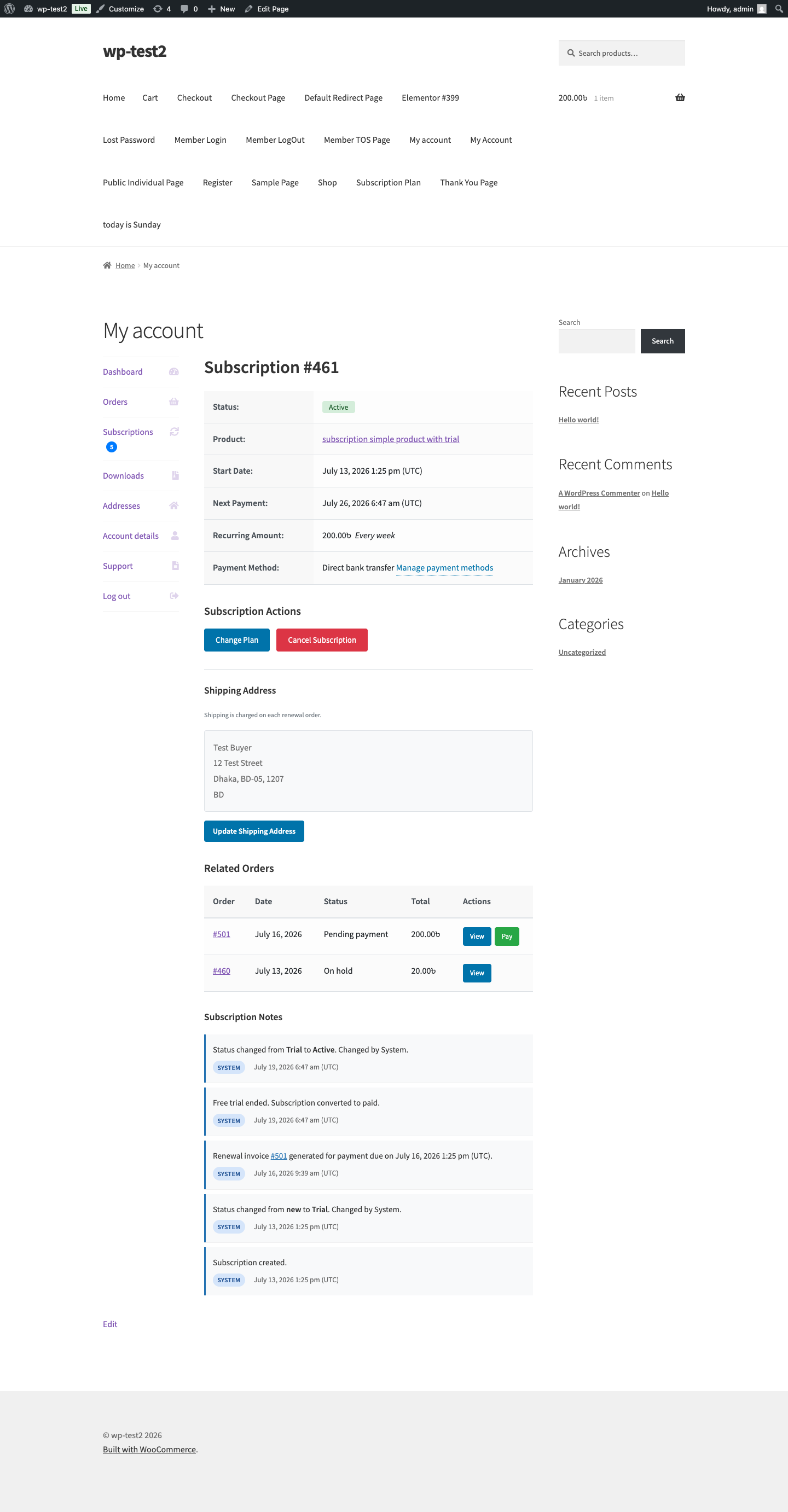788x1512 pixels.
Task: Click the Edit link below notes
Action: coord(110,1324)
